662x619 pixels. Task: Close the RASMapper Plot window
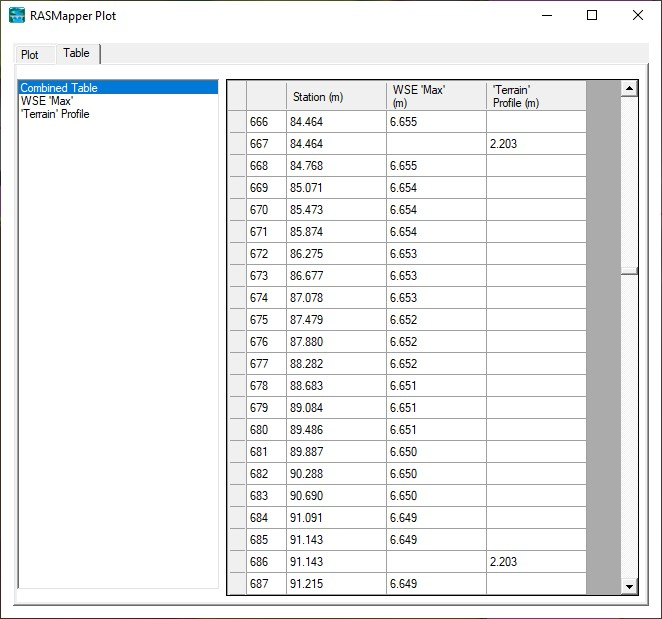[638, 16]
